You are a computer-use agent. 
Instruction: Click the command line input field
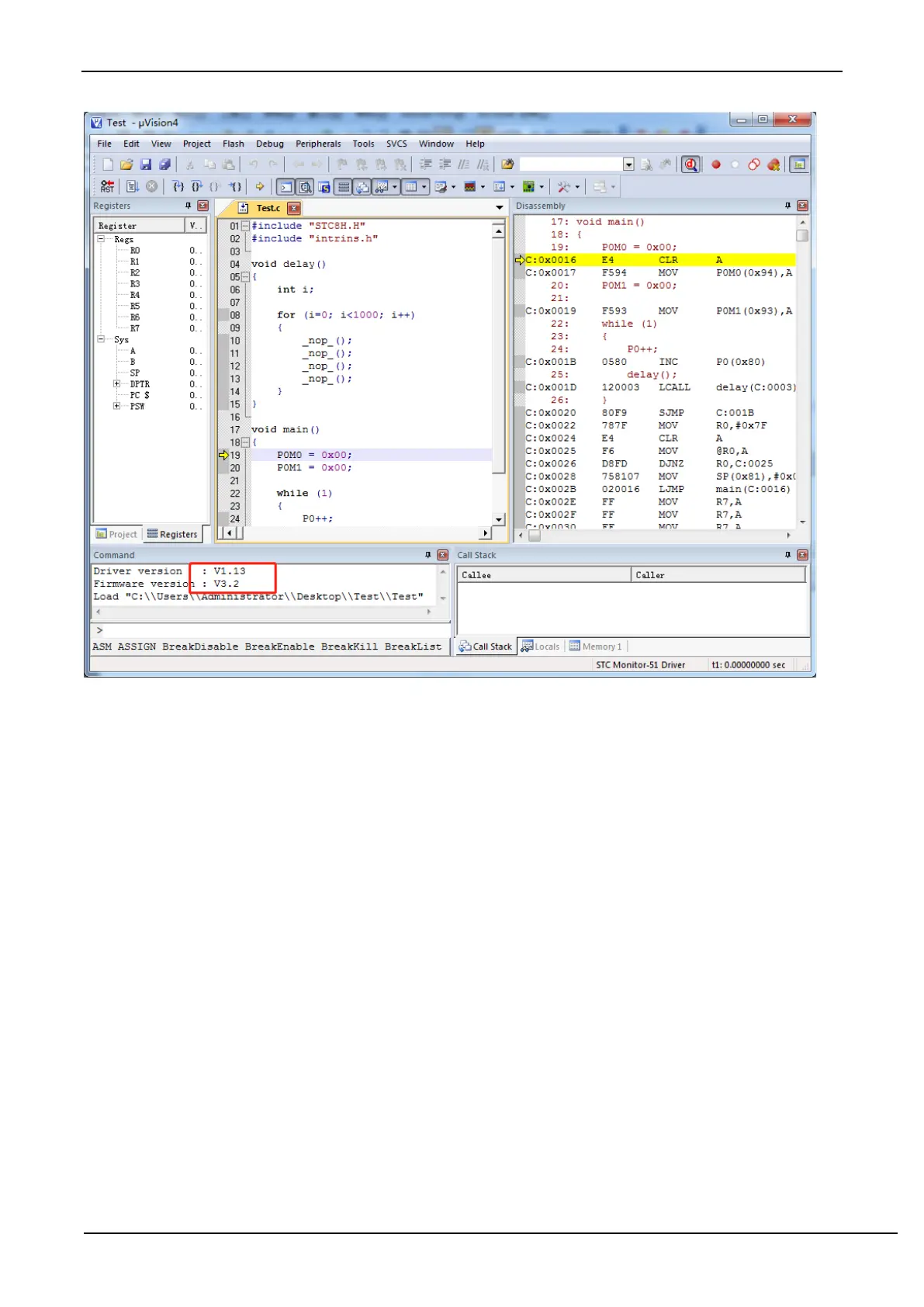[x=270, y=630]
